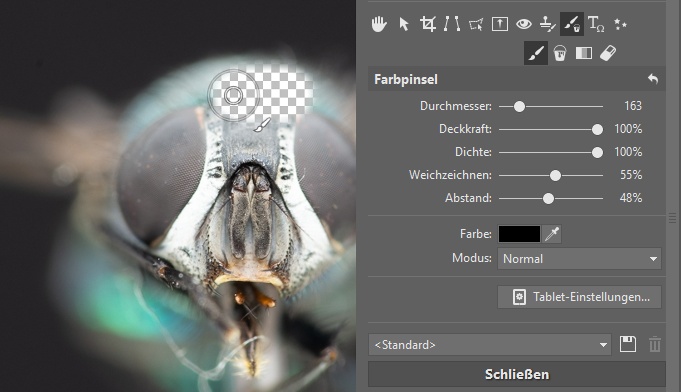Select the stars effects tool
The image size is (681, 392).
[x=620, y=24]
